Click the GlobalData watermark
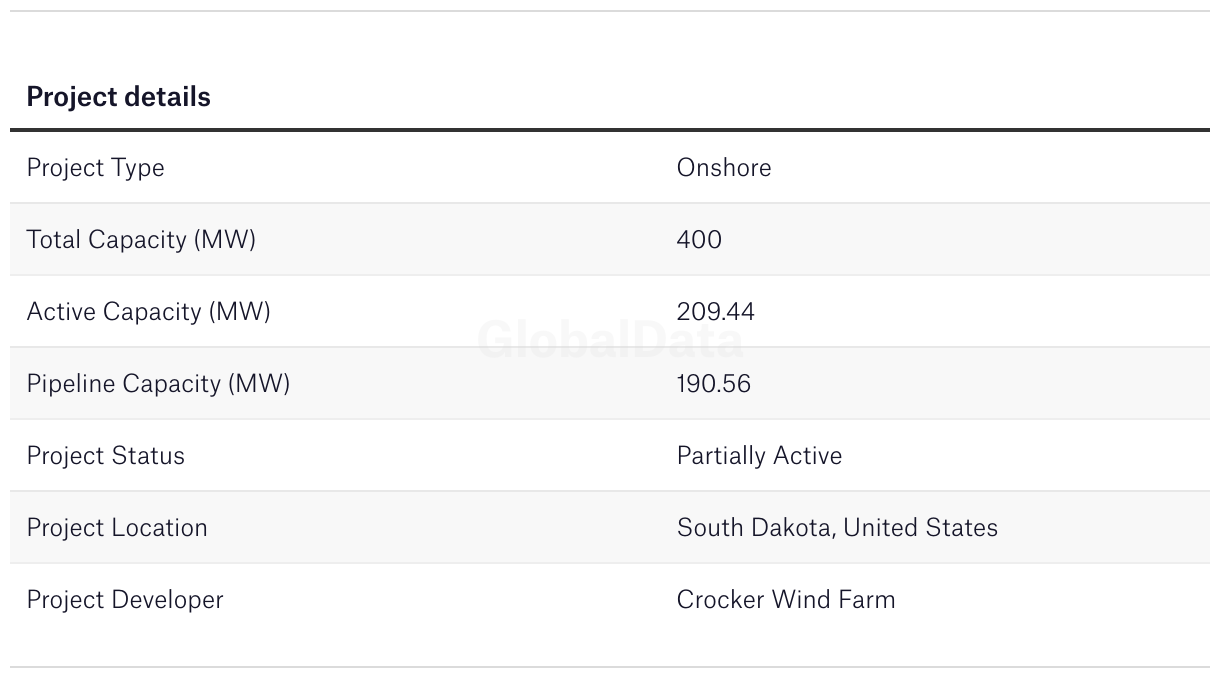The image size is (1220, 678). coord(610,341)
